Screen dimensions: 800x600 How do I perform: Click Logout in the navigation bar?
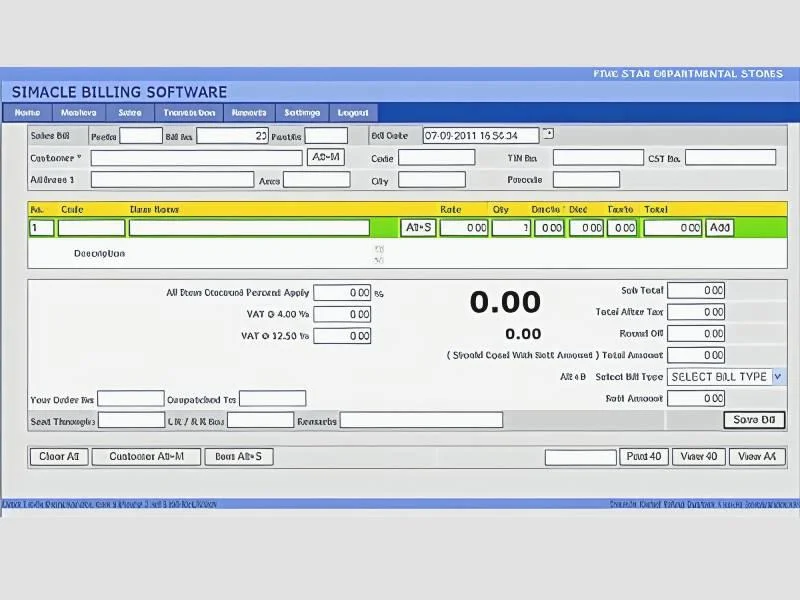353,113
